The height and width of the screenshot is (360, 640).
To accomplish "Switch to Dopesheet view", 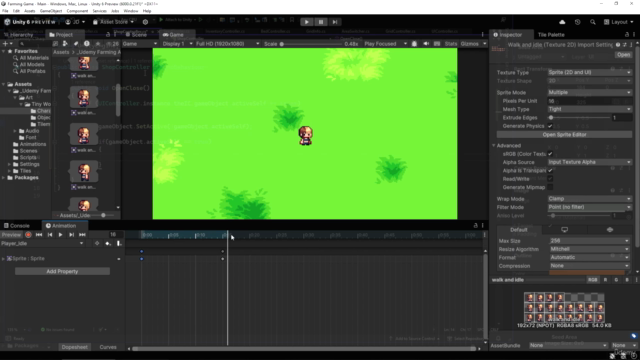I will point(74,347).
